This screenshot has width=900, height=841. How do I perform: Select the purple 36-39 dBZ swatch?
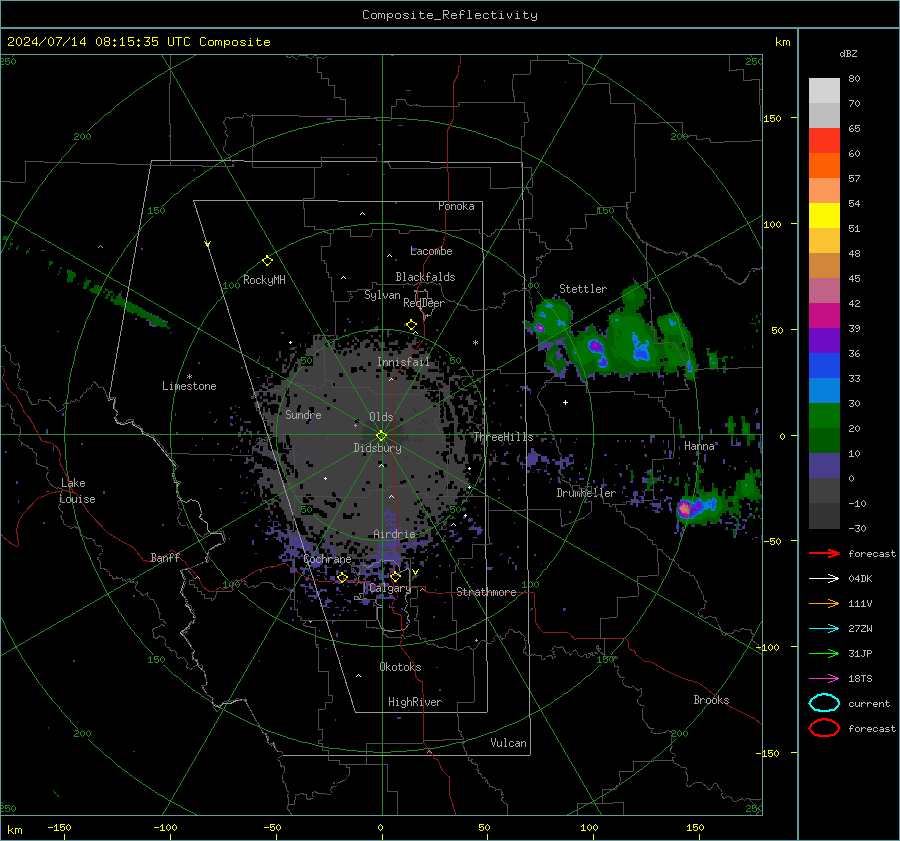click(824, 340)
